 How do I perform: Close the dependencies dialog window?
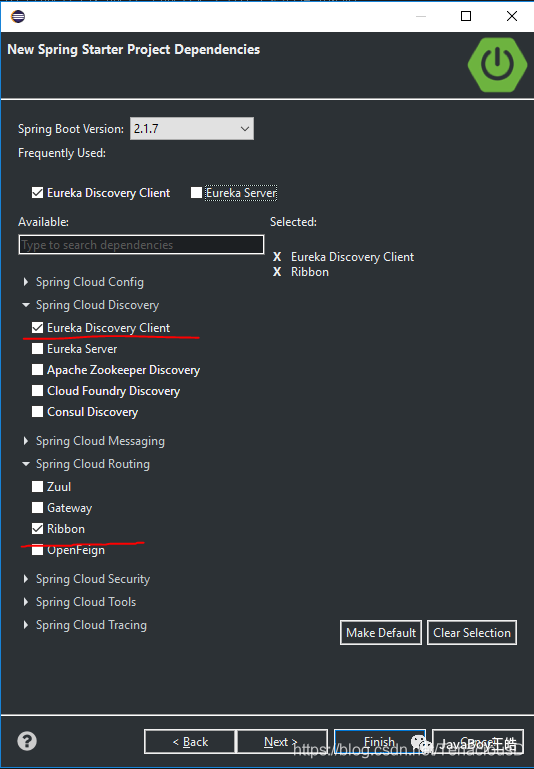point(512,16)
